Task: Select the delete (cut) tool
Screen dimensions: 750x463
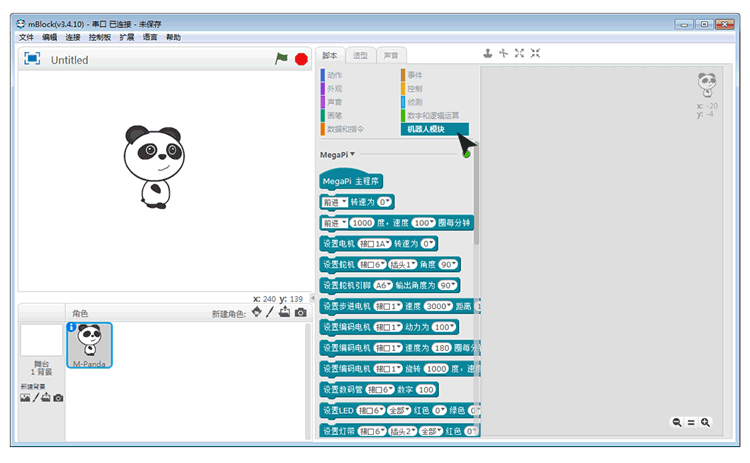Action: 503,53
